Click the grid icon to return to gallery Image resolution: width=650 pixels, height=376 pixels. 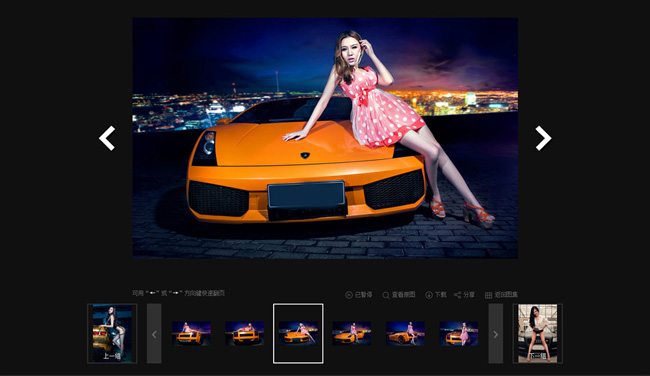pyautogui.click(x=488, y=295)
